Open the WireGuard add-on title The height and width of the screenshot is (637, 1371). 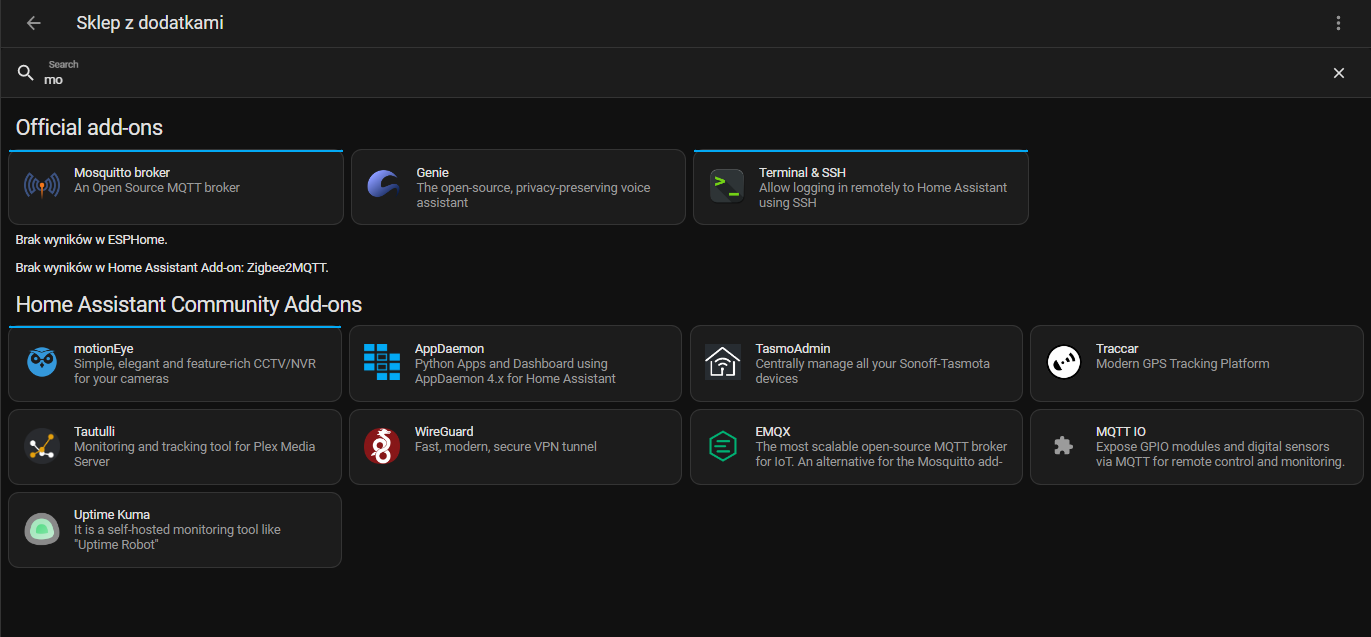(x=444, y=432)
